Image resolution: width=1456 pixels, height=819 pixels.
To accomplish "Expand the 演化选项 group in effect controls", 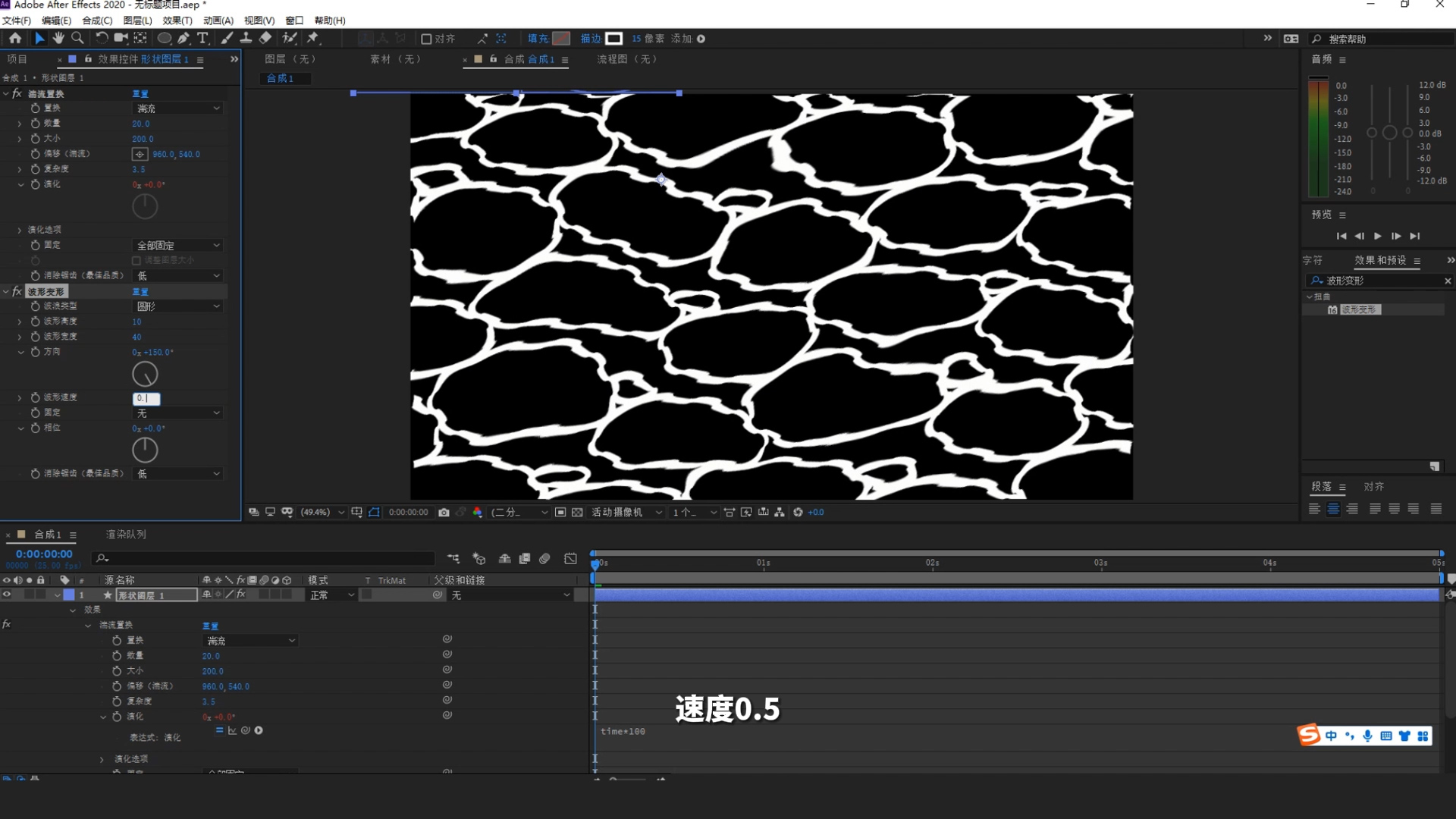I will 20,230.
